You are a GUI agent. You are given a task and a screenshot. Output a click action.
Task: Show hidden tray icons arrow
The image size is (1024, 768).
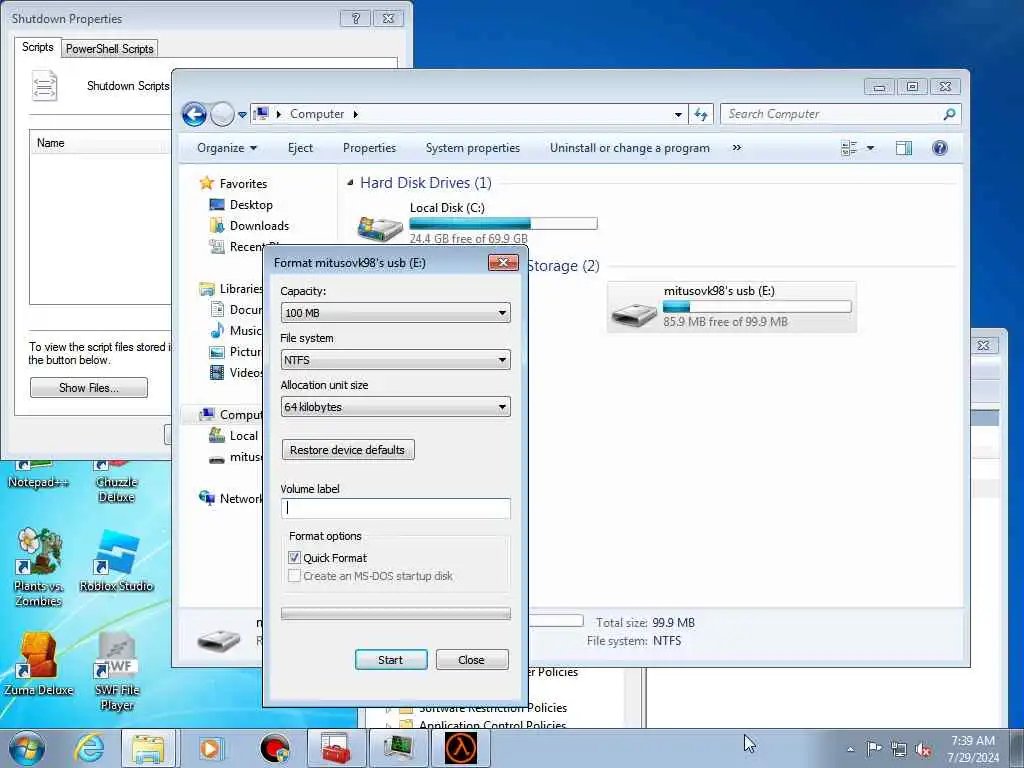850,749
